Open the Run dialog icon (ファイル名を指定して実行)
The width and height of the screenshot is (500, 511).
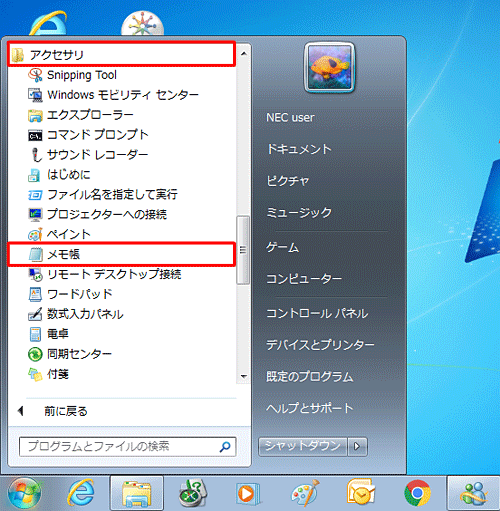pos(35,195)
